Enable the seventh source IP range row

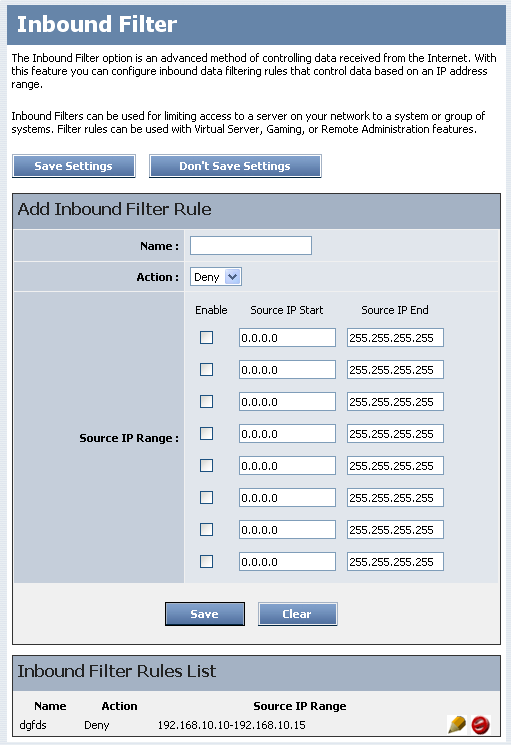(x=206, y=529)
